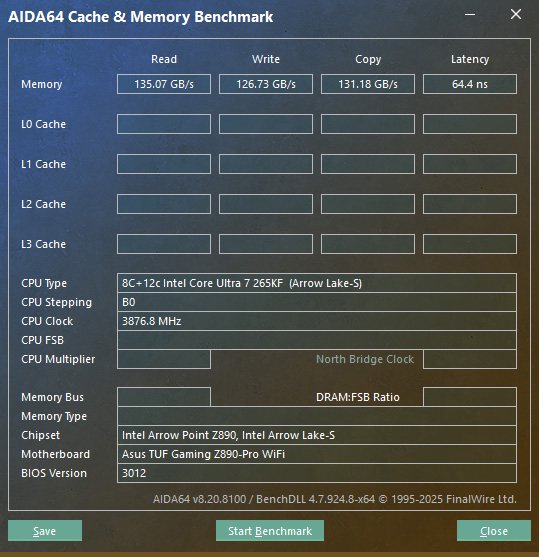Click the CPU Clock value 3876.8 MHz
Viewport: 539px width, 557px height.
point(317,321)
